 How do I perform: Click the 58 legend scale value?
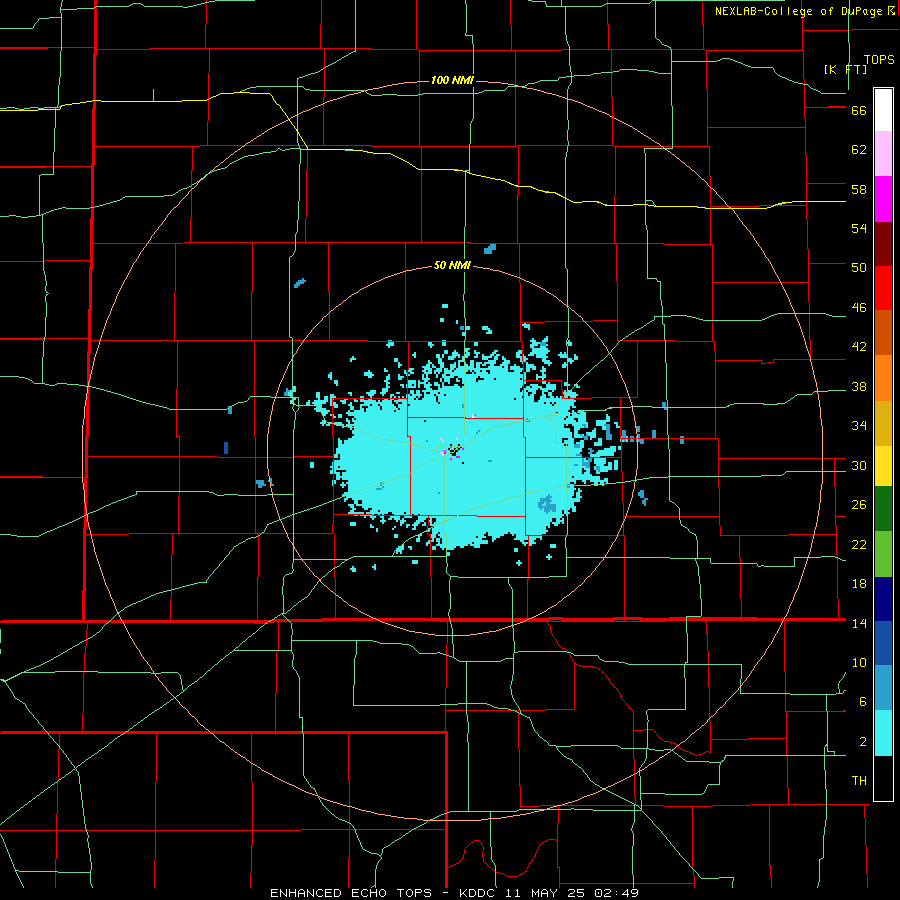(x=859, y=189)
